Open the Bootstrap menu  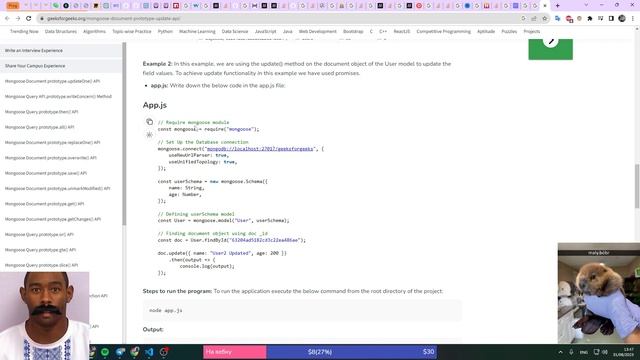[x=353, y=31]
